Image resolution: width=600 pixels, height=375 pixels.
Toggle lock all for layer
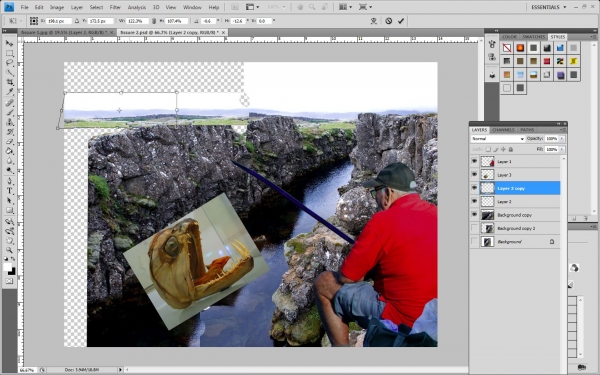(x=510, y=149)
